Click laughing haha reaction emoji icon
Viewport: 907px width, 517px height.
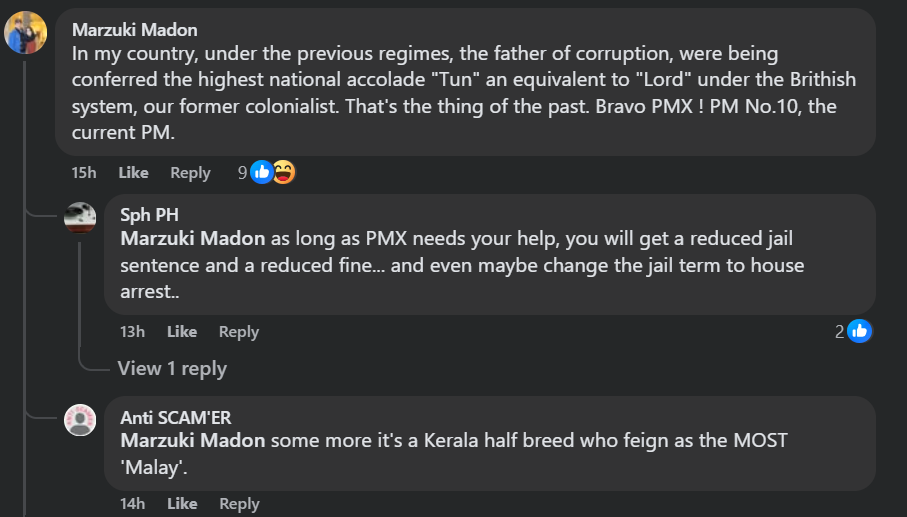click(x=284, y=172)
